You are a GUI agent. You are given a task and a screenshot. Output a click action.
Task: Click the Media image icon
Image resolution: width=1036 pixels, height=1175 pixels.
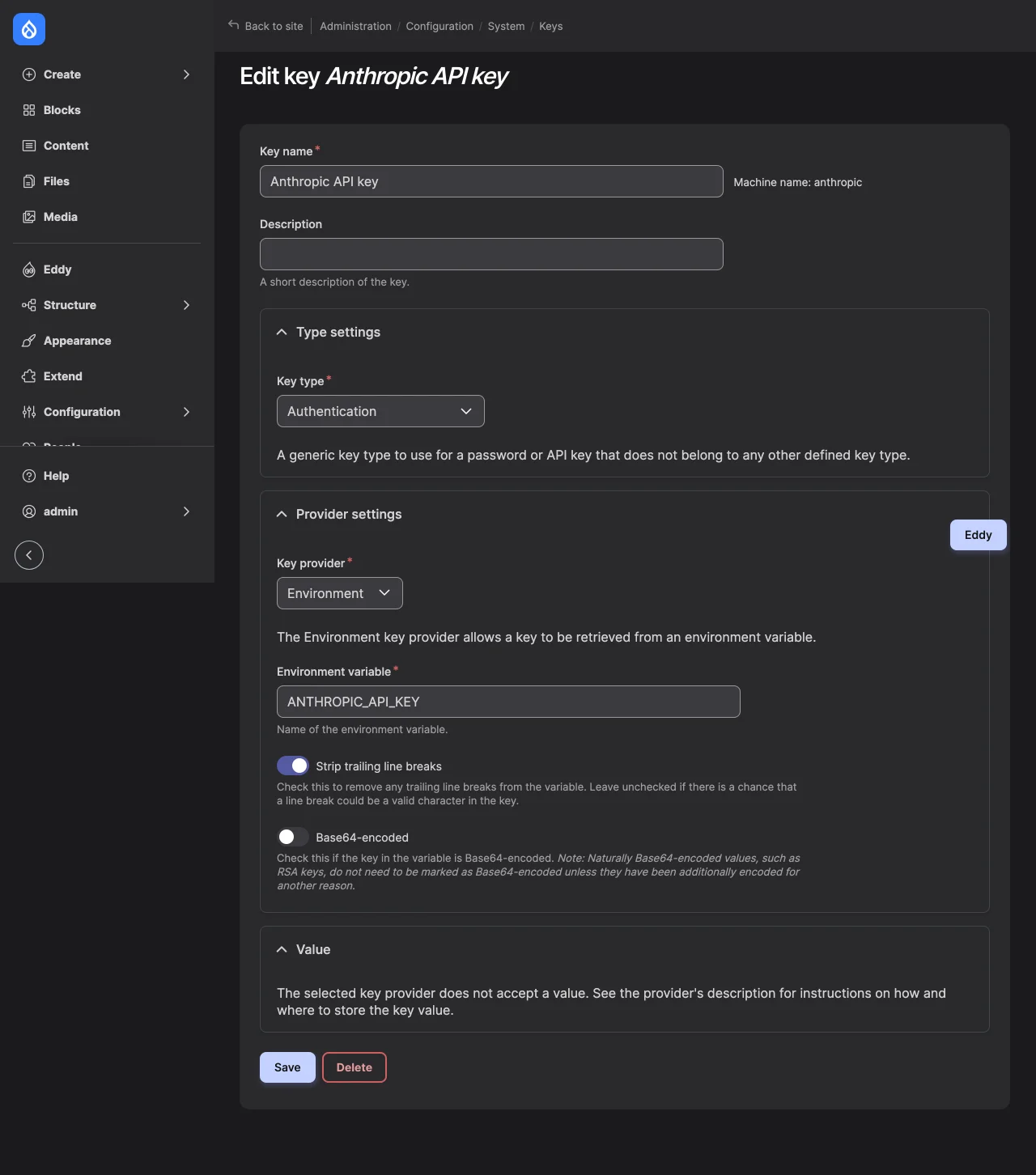point(29,217)
